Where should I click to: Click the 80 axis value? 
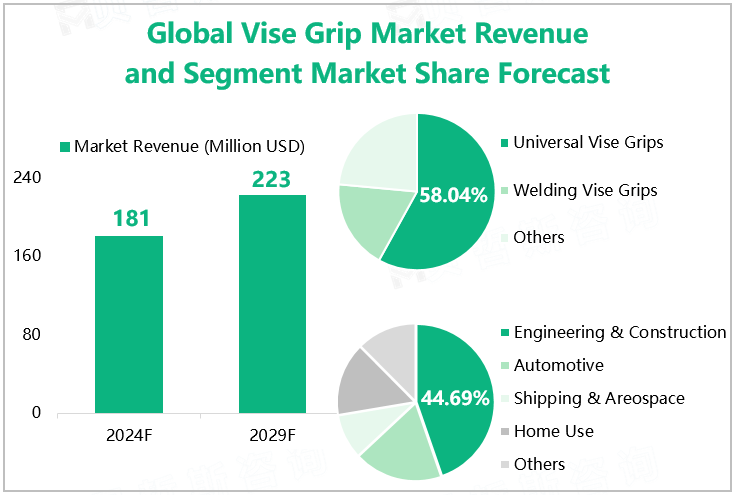coord(31,335)
